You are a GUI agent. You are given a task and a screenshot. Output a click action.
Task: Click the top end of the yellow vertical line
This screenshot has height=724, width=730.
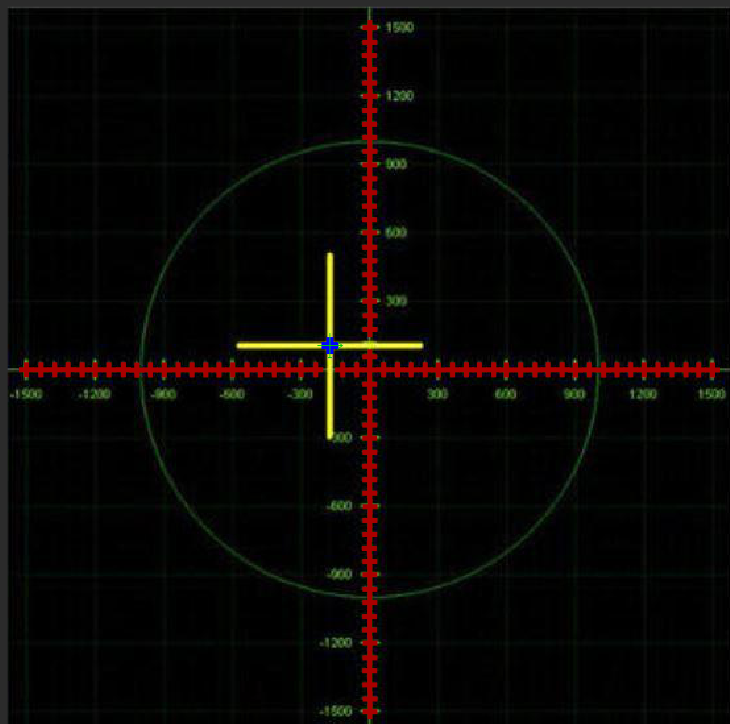coord(329,256)
